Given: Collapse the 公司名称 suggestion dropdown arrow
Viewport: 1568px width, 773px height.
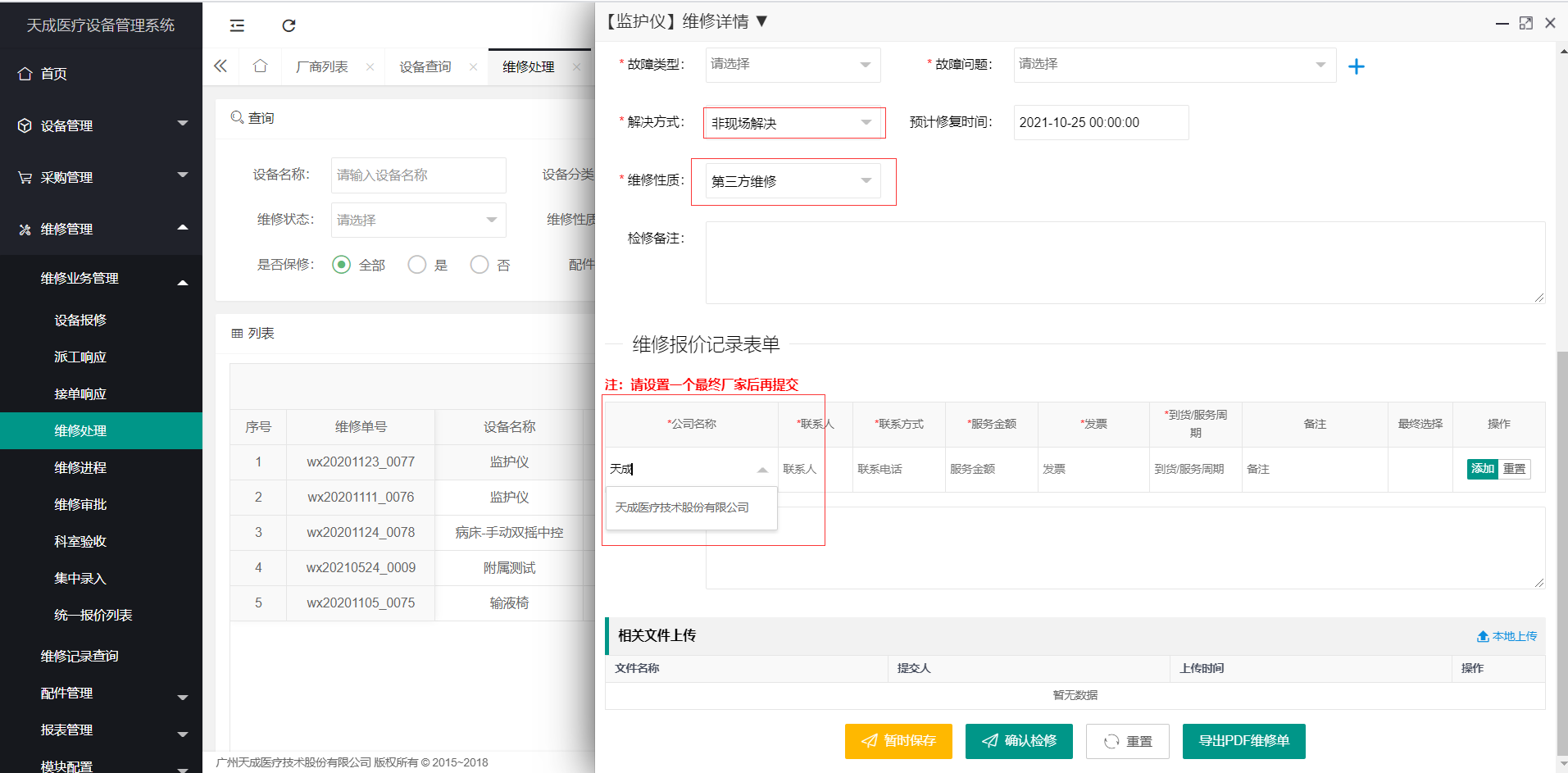Looking at the screenshot, I should click(762, 470).
